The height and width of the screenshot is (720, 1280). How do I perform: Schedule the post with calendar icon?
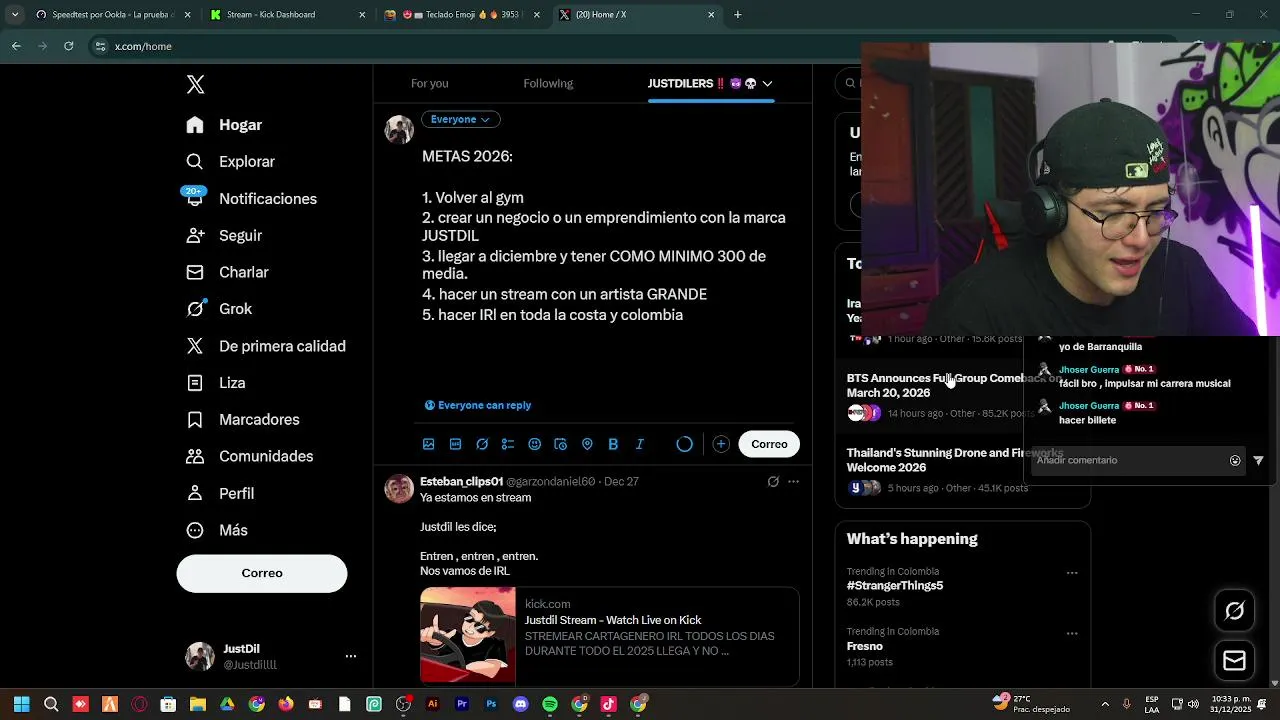(560, 444)
